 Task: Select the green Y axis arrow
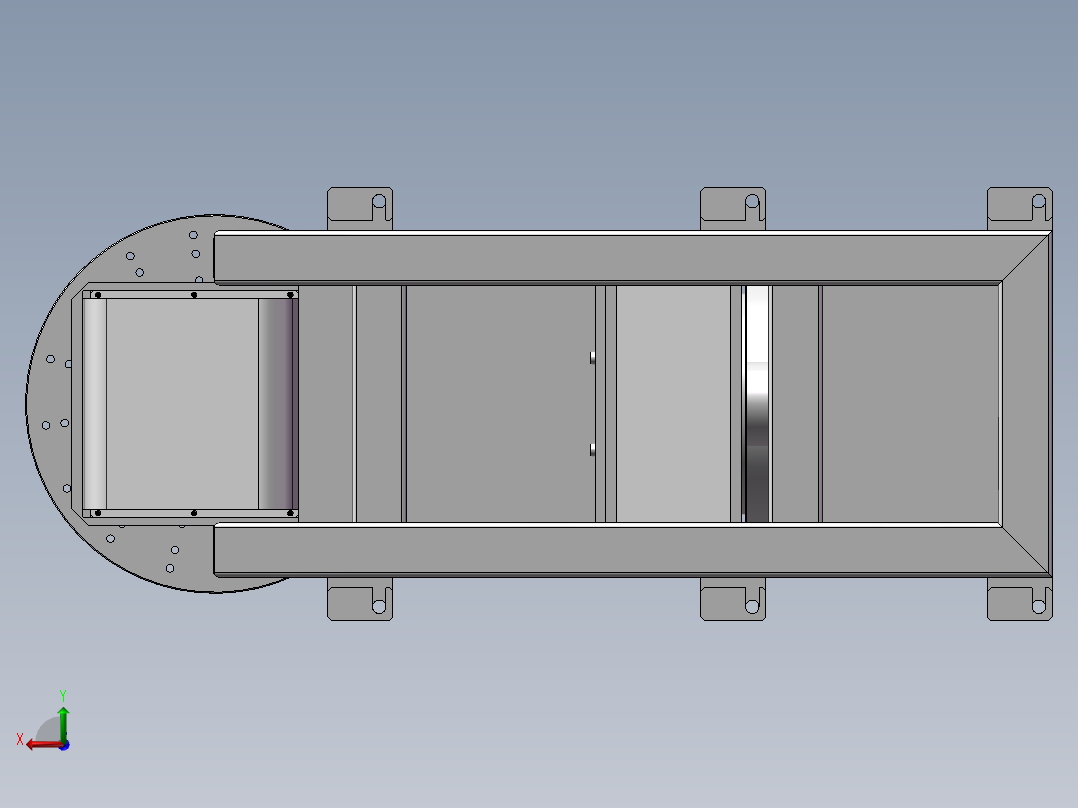tap(63, 722)
